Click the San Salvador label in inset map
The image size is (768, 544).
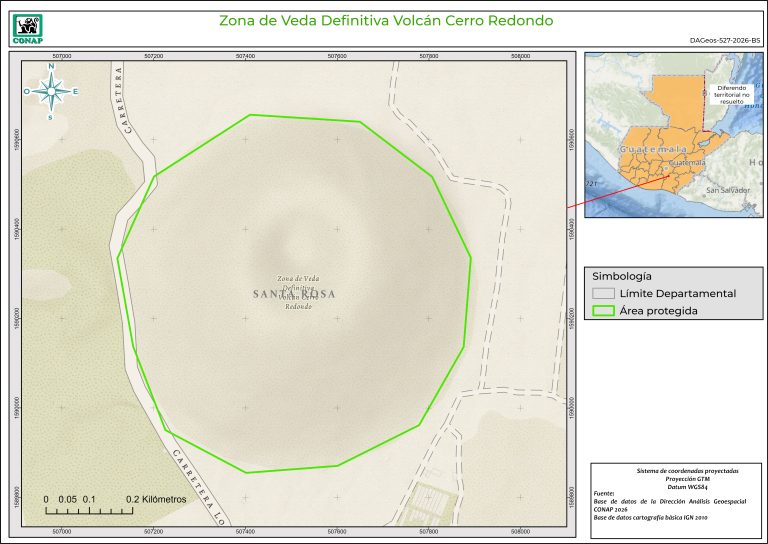click(x=727, y=190)
